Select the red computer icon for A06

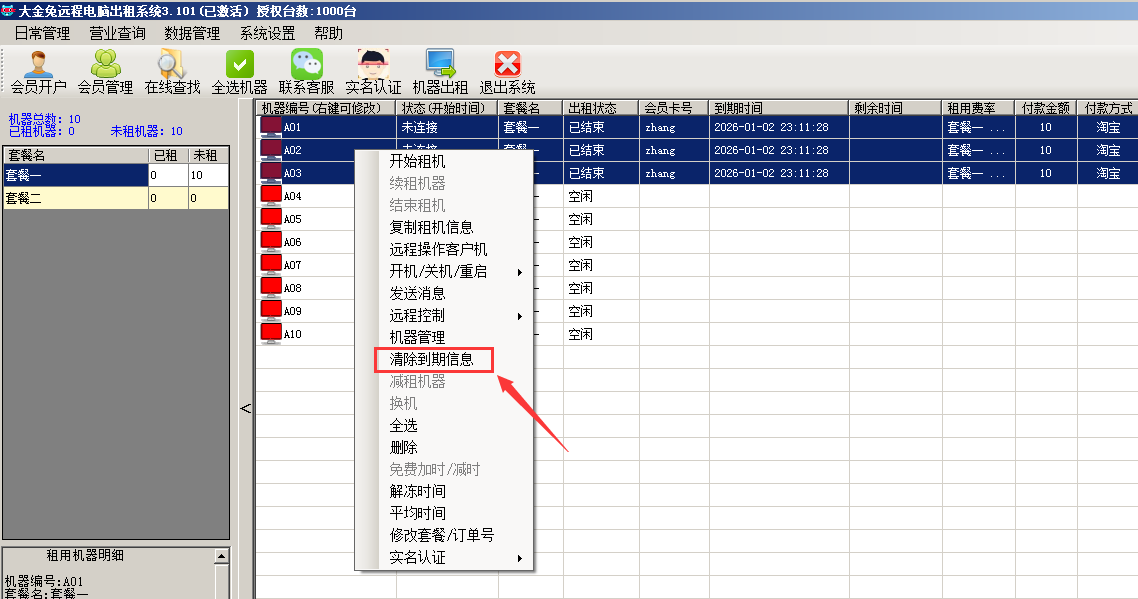coord(271,242)
